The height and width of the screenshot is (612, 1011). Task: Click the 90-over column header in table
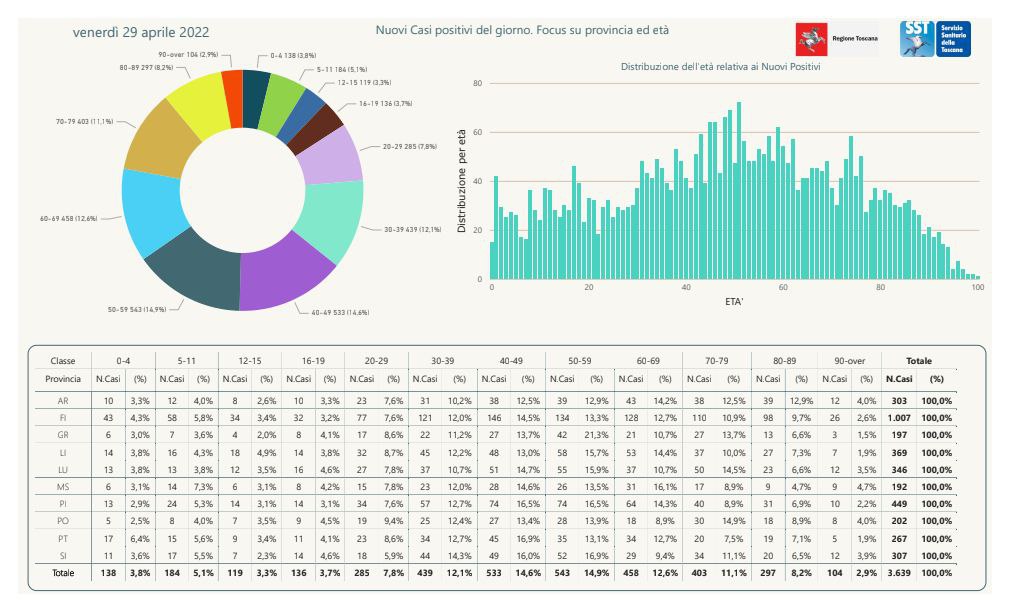[x=838, y=360]
